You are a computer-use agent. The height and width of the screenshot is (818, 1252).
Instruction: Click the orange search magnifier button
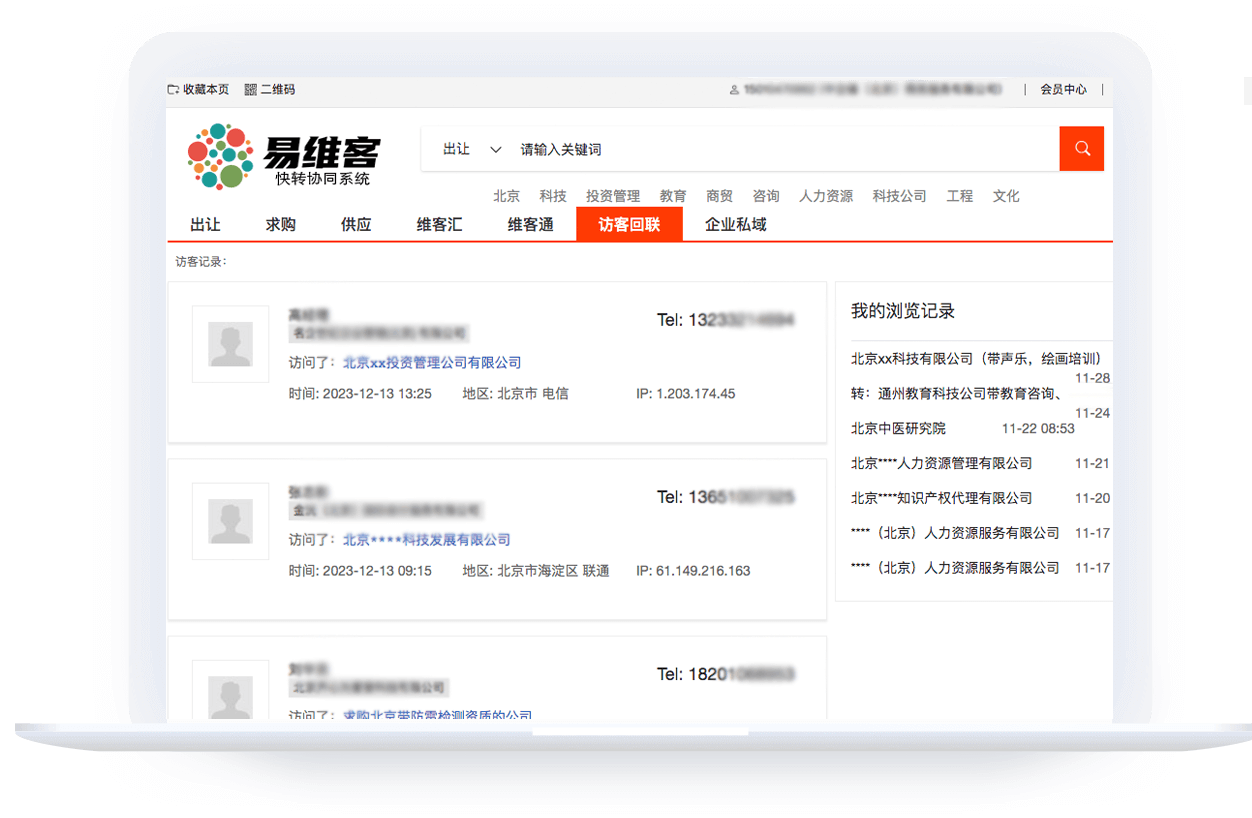pyautogui.click(x=1081, y=149)
